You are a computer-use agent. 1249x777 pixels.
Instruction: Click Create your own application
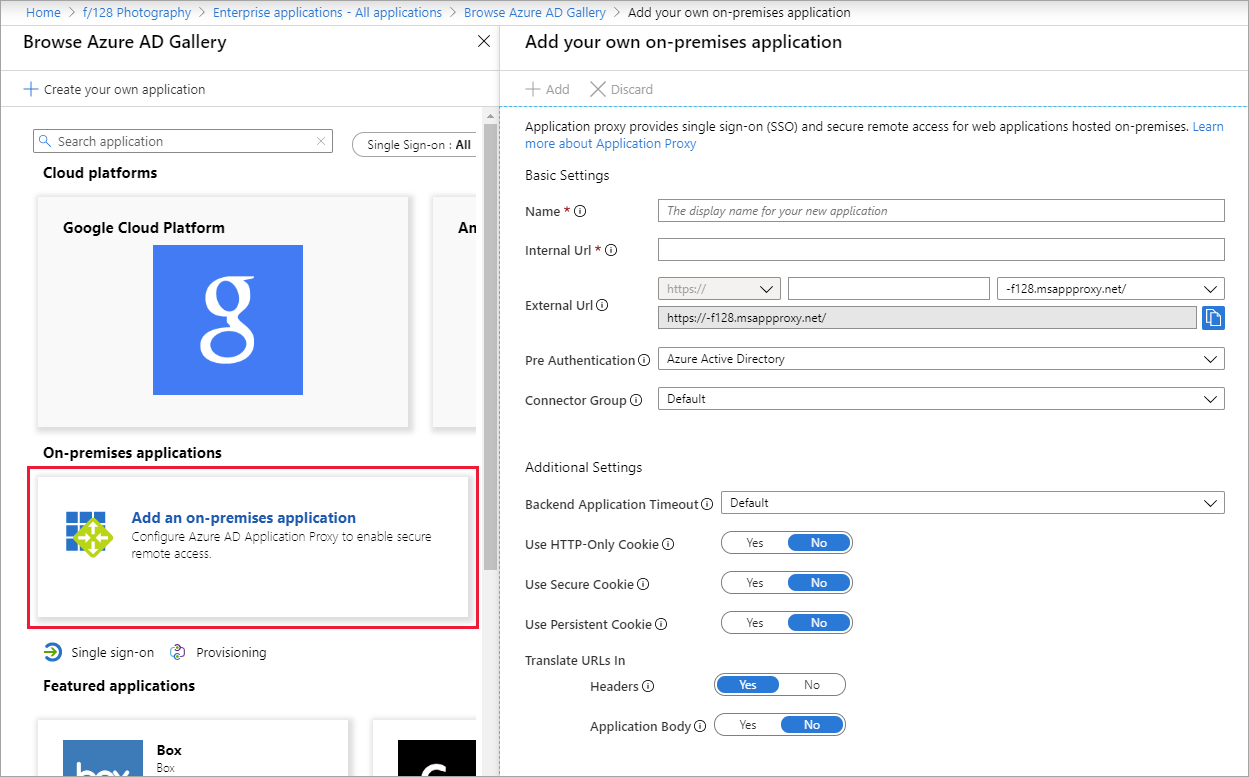pyautogui.click(x=114, y=89)
